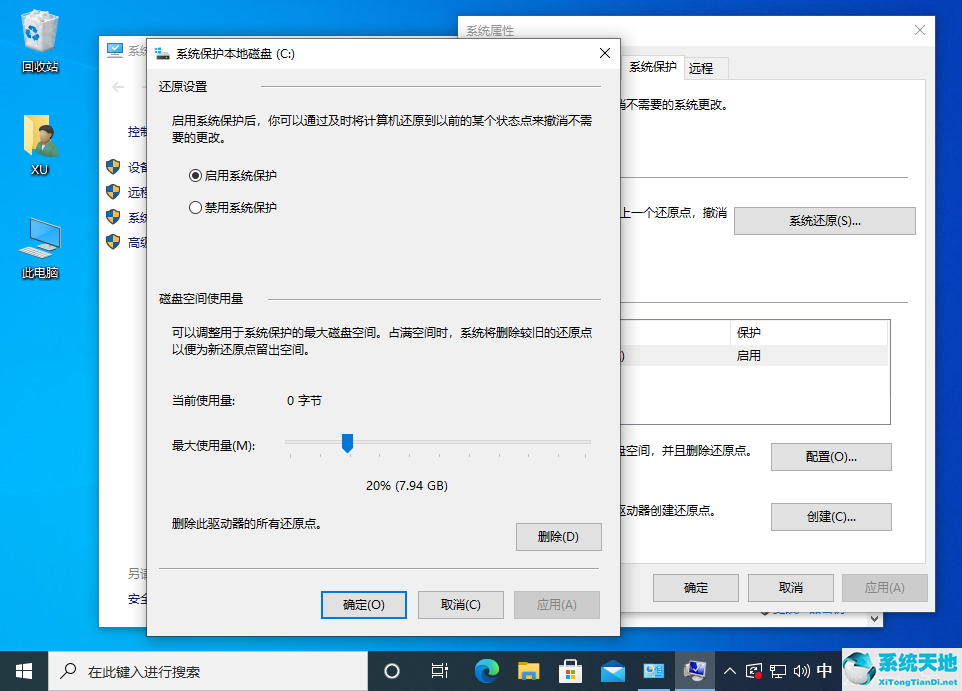Click 配置(O)... button in System Properties
Screen dimensions: 962x691
tap(831, 457)
